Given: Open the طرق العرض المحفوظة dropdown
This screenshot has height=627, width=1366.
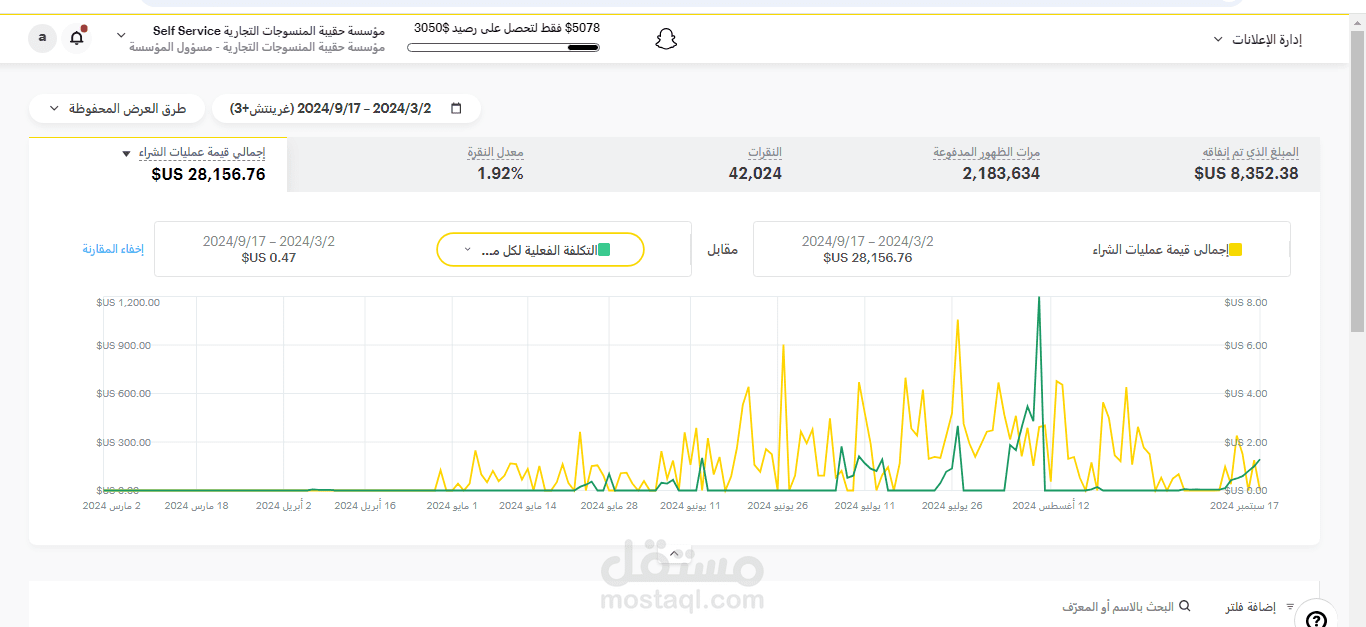Looking at the screenshot, I should [x=117, y=108].
